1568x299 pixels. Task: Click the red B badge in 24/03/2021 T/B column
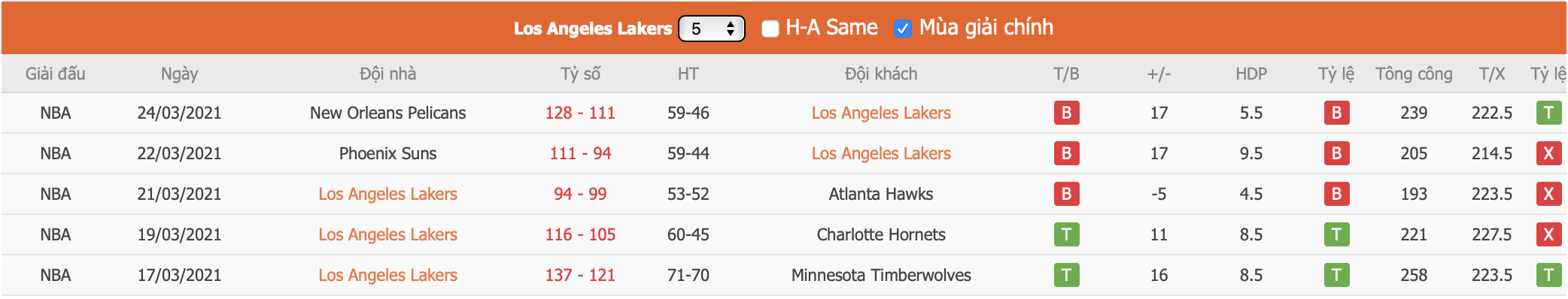click(1066, 113)
